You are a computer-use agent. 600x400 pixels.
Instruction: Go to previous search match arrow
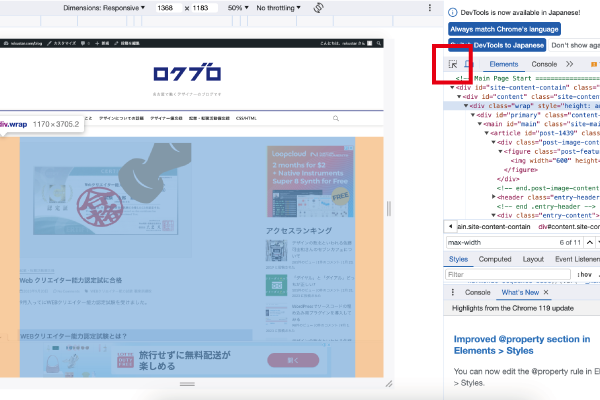point(590,242)
